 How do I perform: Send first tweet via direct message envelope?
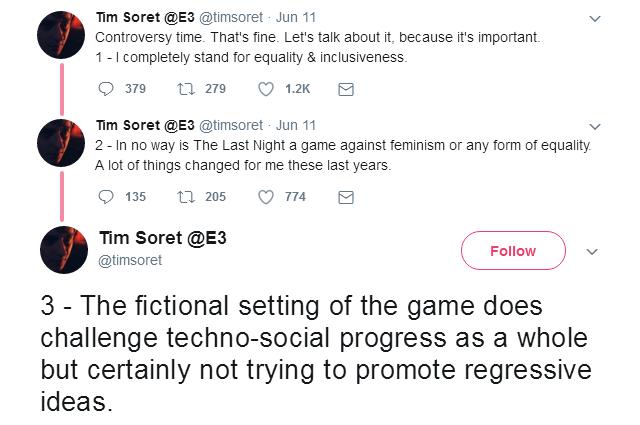[x=346, y=89]
